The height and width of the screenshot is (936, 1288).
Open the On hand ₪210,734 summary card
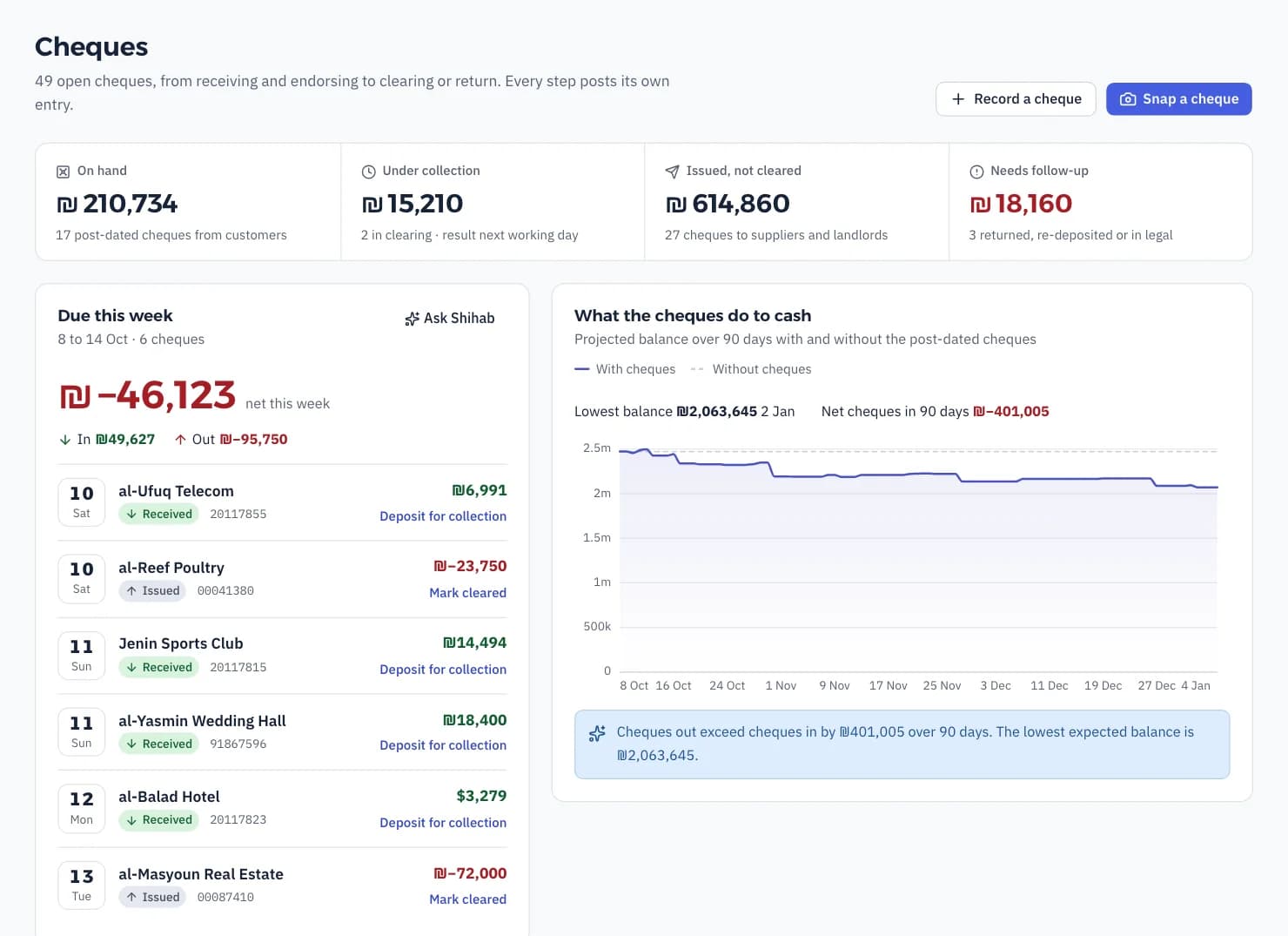click(x=188, y=202)
